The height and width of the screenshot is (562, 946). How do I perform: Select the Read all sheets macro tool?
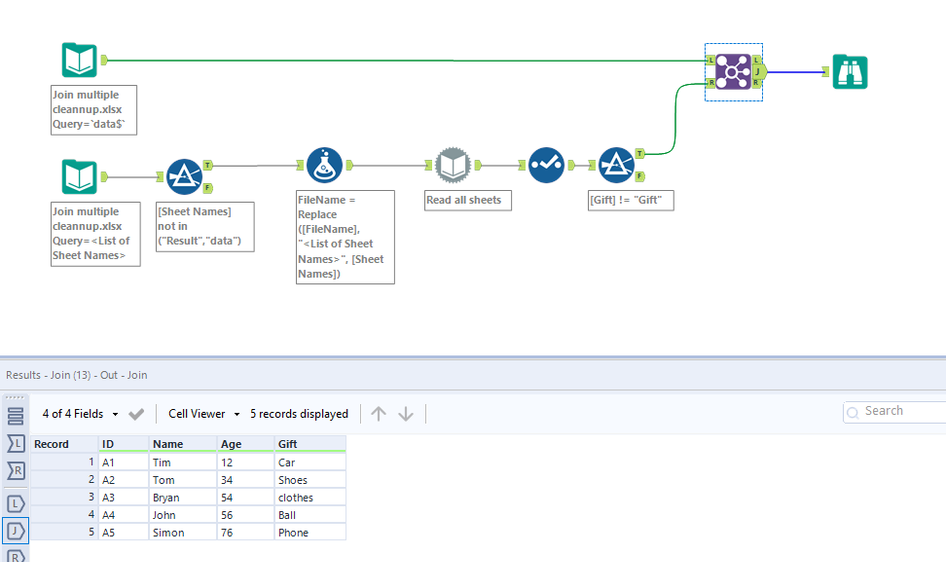452,165
